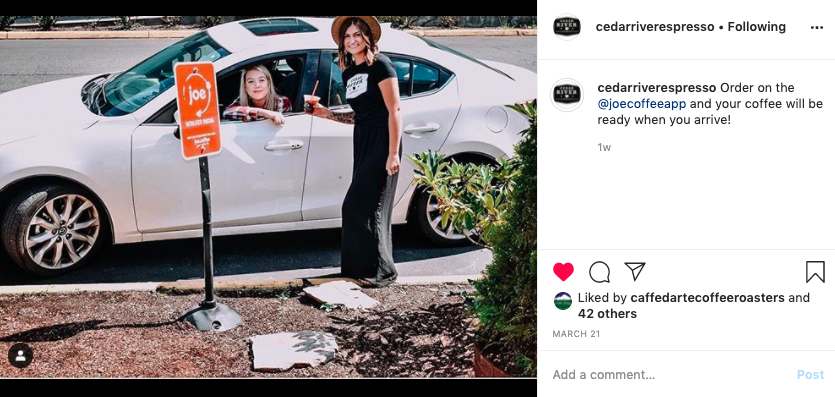The height and width of the screenshot is (397, 835).
Task: Open cedarriverespresso profile picture in header
Action: point(567,27)
